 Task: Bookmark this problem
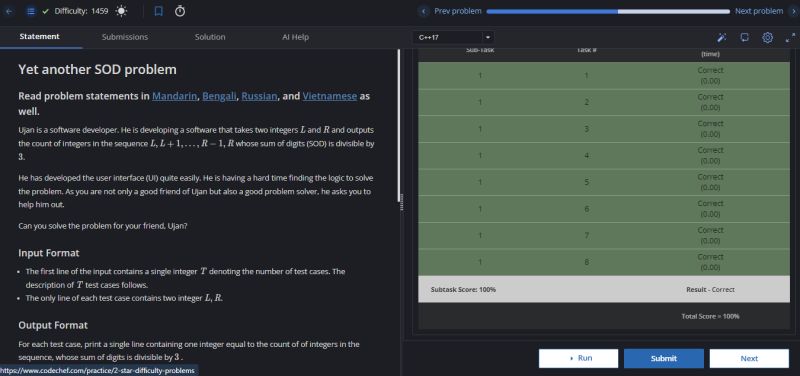click(159, 11)
